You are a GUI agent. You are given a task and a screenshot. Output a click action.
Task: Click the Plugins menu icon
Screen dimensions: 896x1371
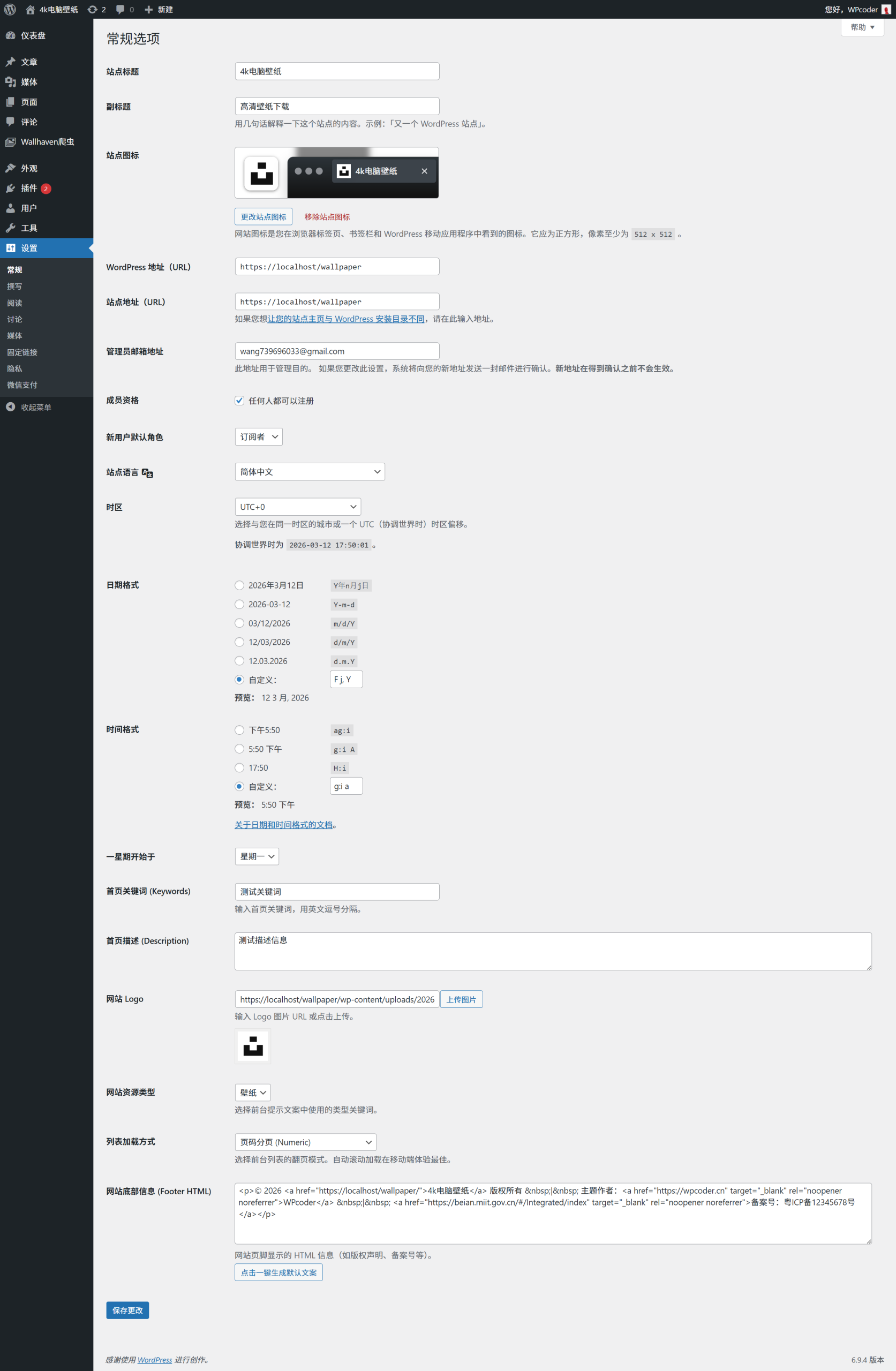pos(10,188)
